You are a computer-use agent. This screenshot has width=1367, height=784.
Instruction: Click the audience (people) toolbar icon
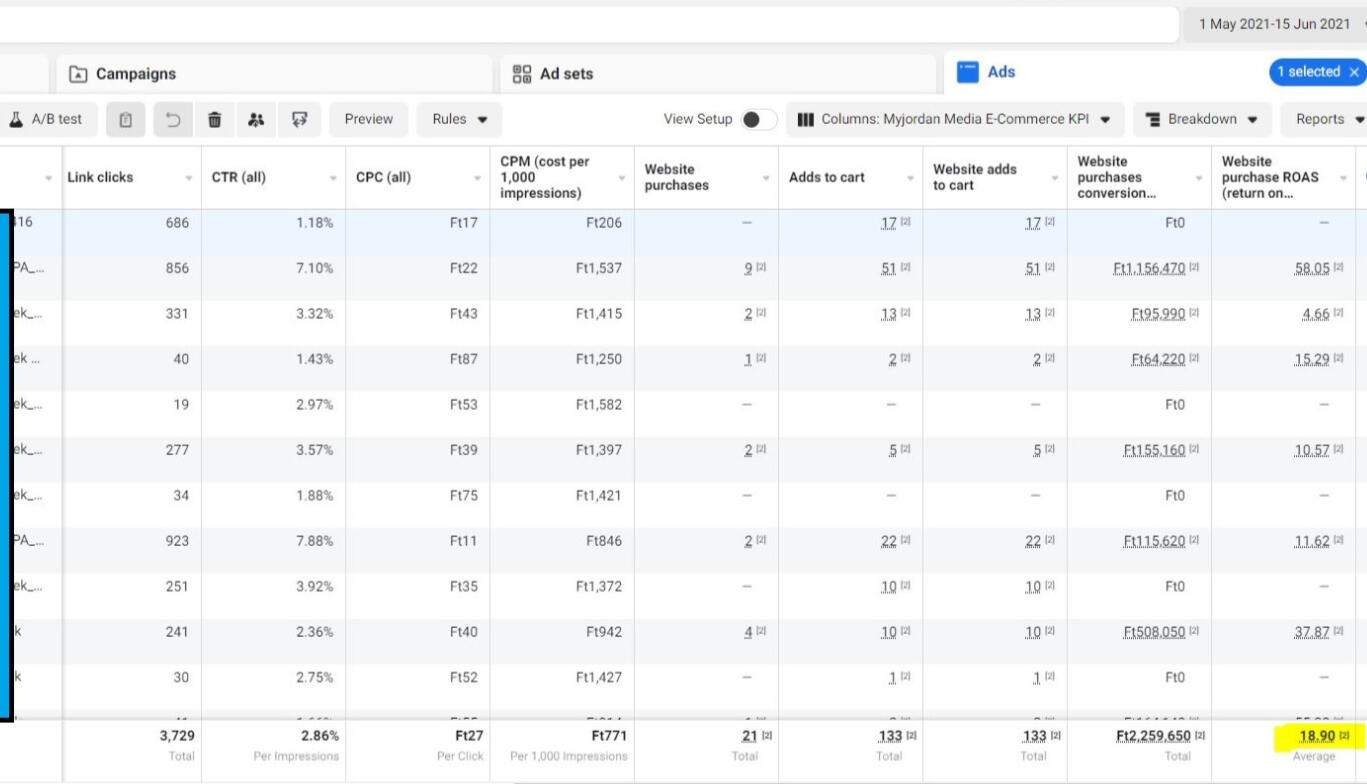click(x=256, y=119)
